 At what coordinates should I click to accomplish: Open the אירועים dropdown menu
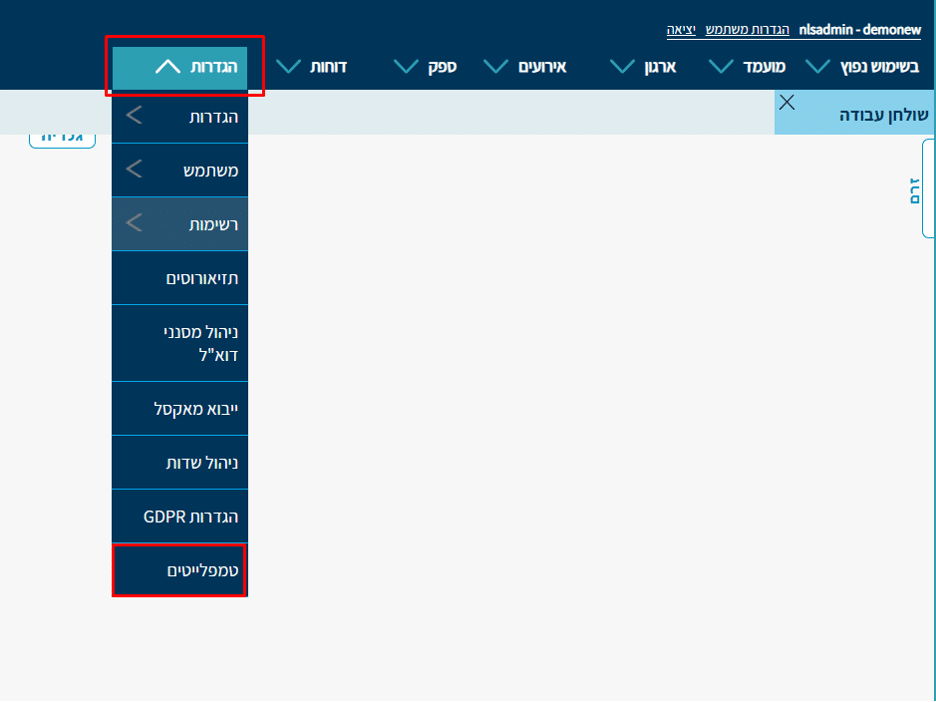pos(526,67)
